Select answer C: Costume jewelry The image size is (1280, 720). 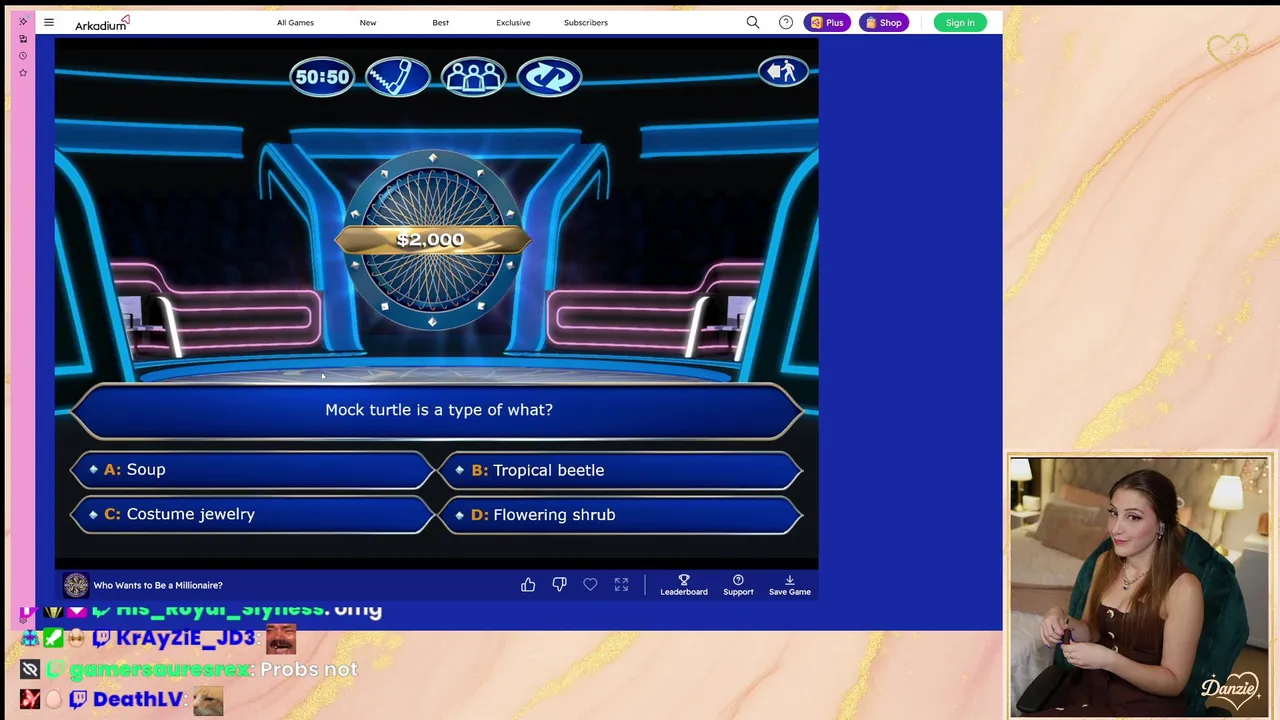pyautogui.click(x=253, y=514)
